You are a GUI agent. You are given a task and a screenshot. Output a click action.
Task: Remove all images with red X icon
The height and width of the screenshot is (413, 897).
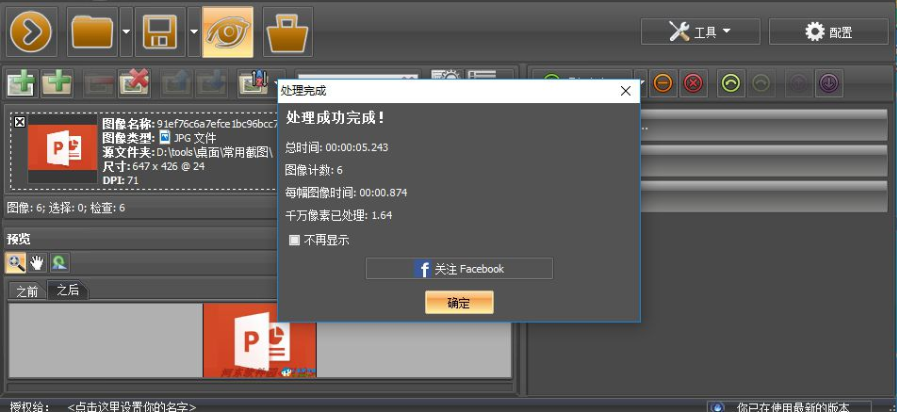134,84
